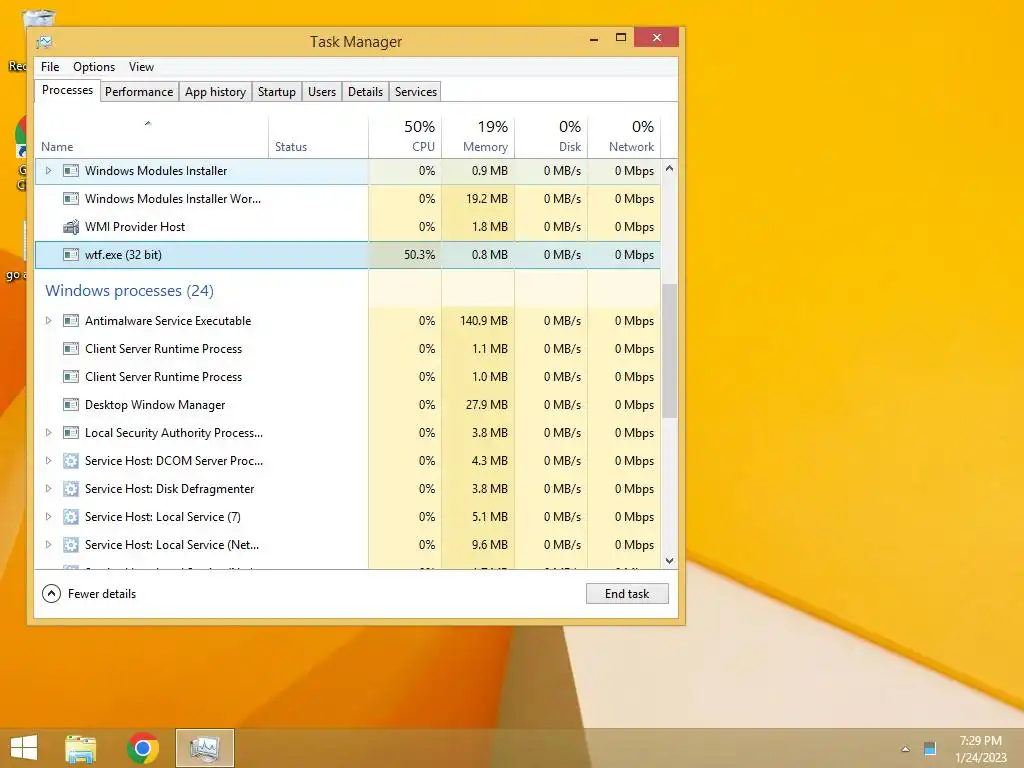Select the 'WMI Provider Host' row name
The height and width of the screenshot is (768, 1024).
click(x=135, y=227)
